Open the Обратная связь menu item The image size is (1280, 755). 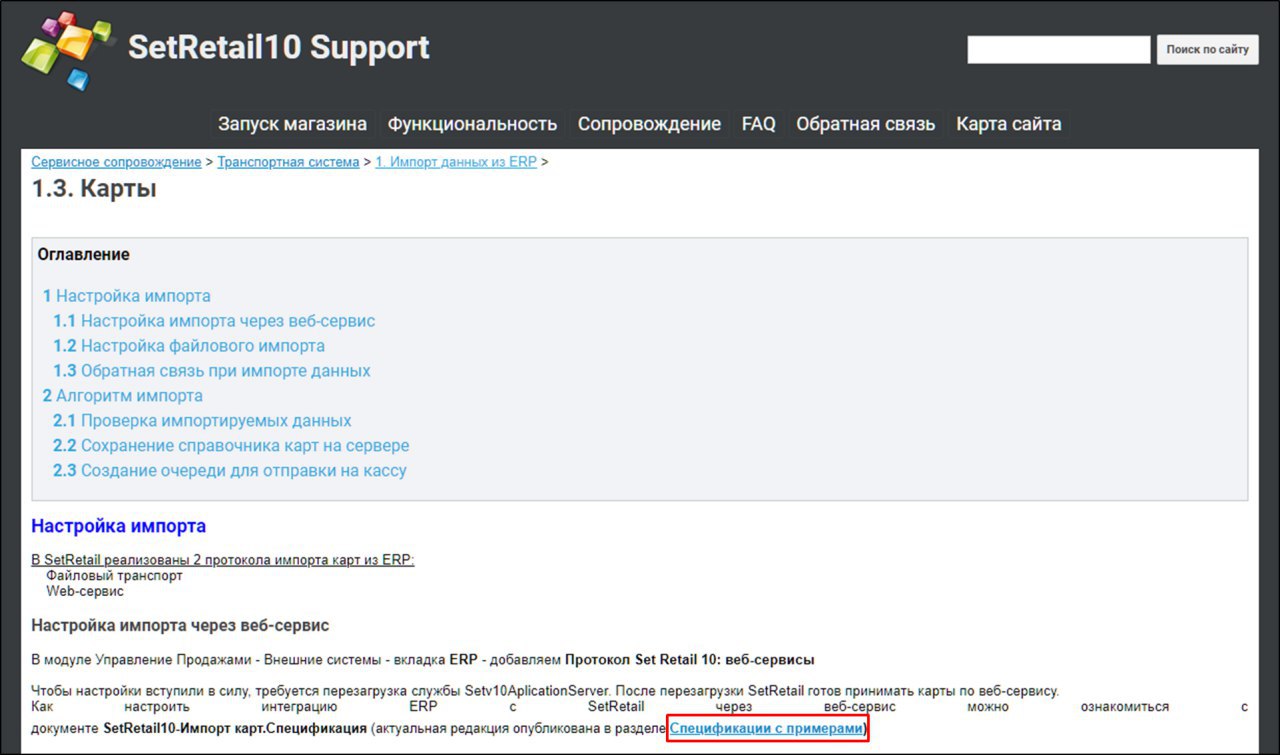click(866, 124)
